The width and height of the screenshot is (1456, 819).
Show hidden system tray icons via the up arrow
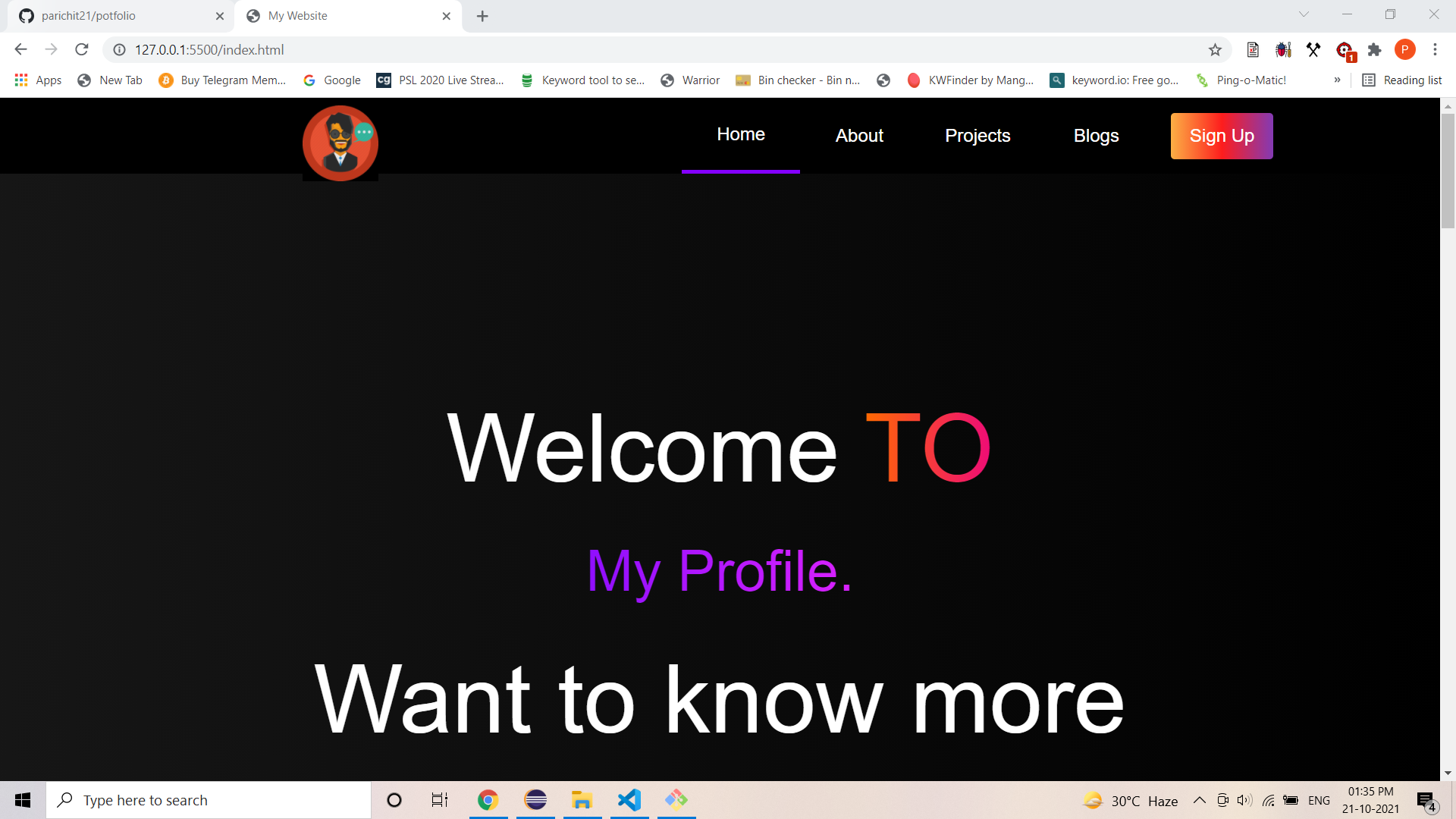[x=1200, y=799]
